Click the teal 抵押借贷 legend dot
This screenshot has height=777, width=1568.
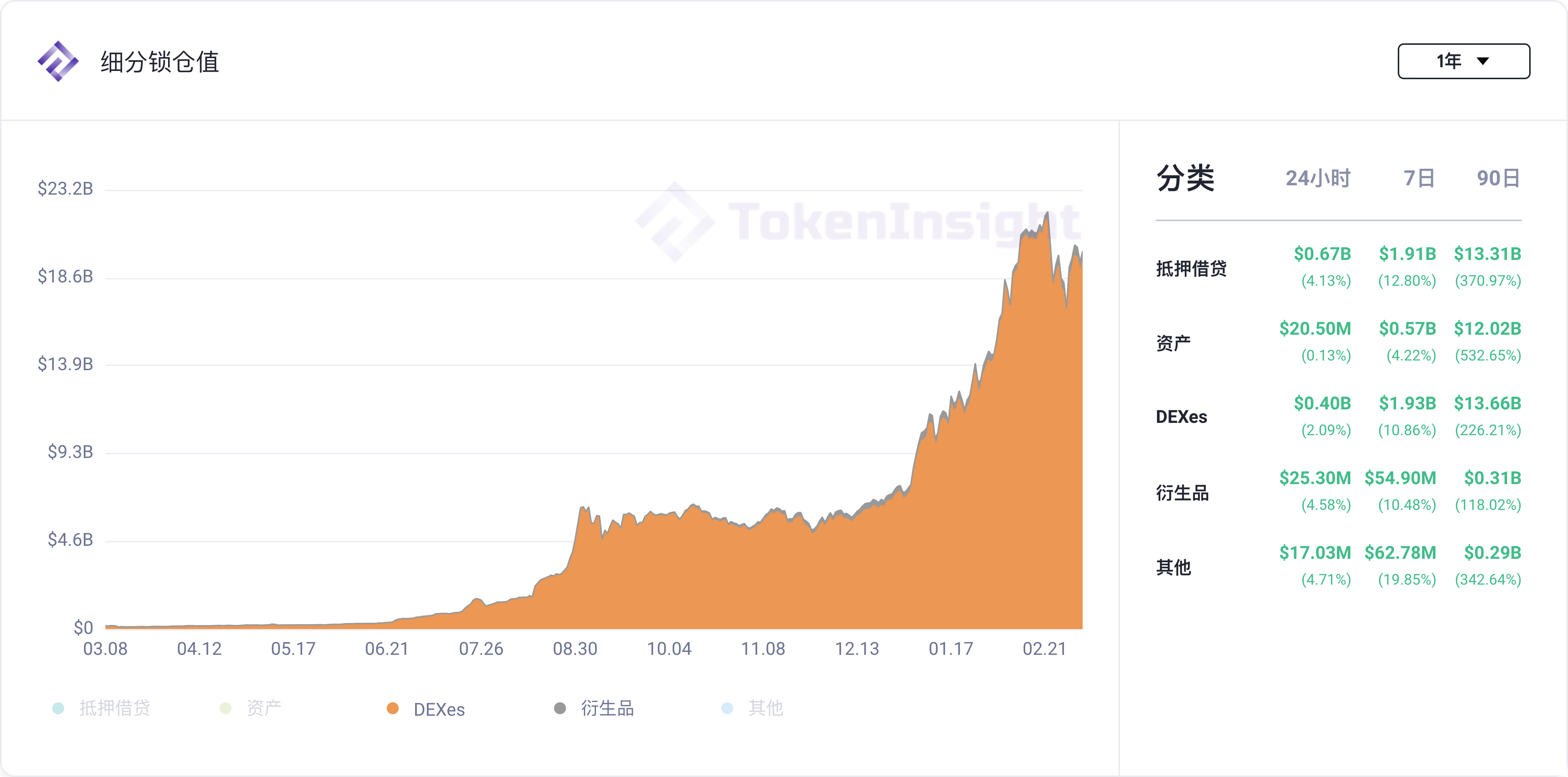[59, 708]
